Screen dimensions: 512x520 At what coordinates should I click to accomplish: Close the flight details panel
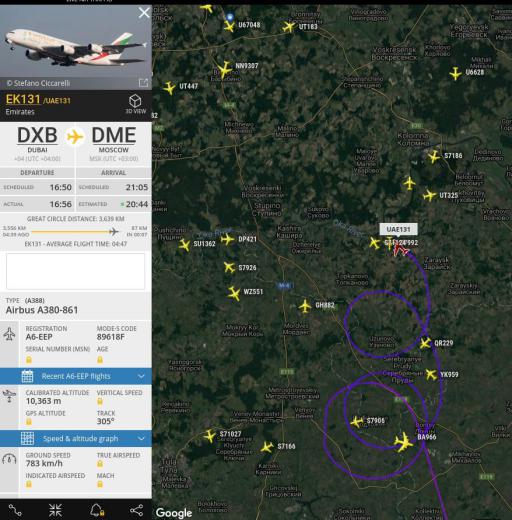[x=144, y=13]
